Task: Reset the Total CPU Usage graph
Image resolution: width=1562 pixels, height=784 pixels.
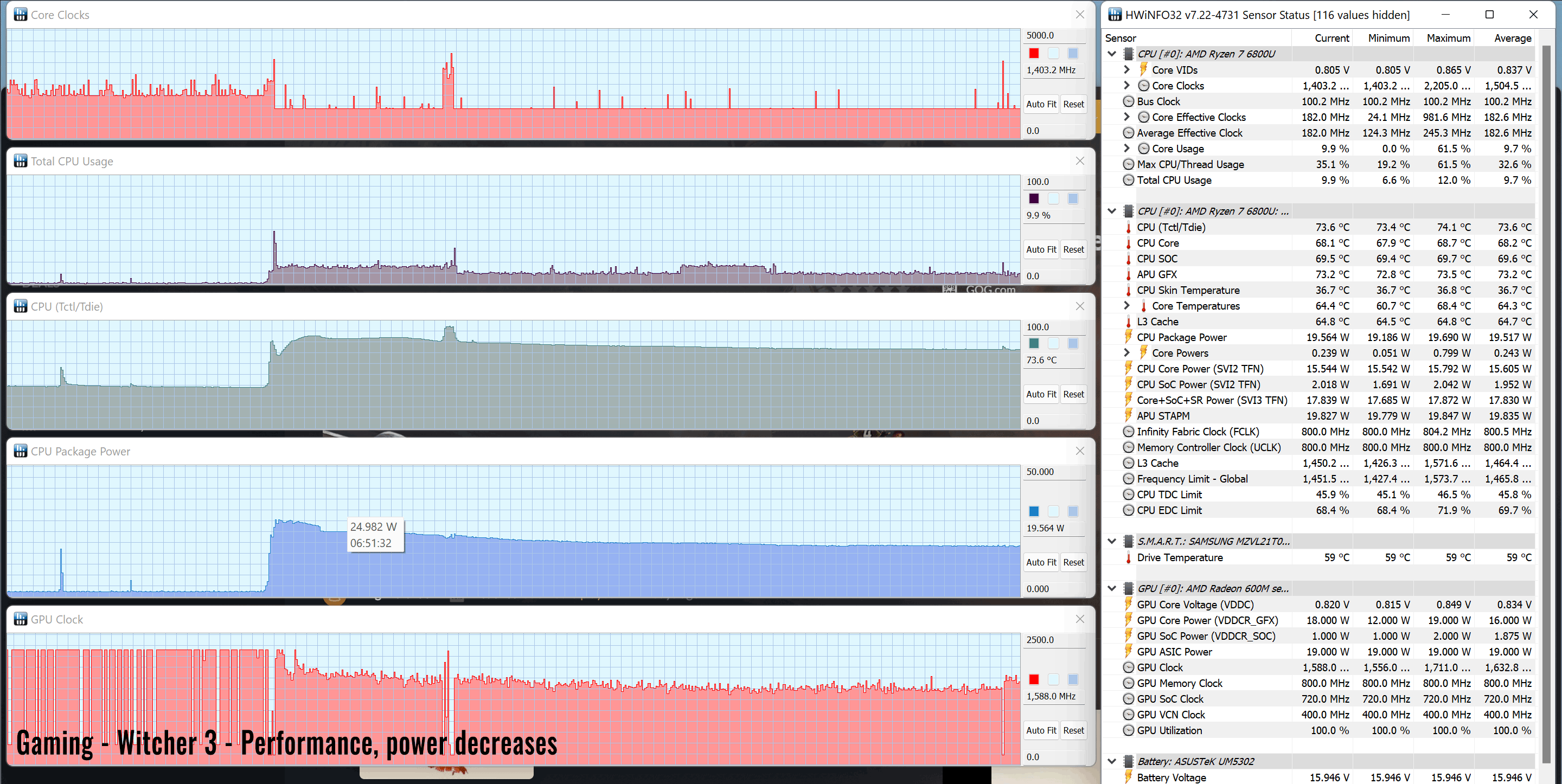Action: coord(1073,249)
